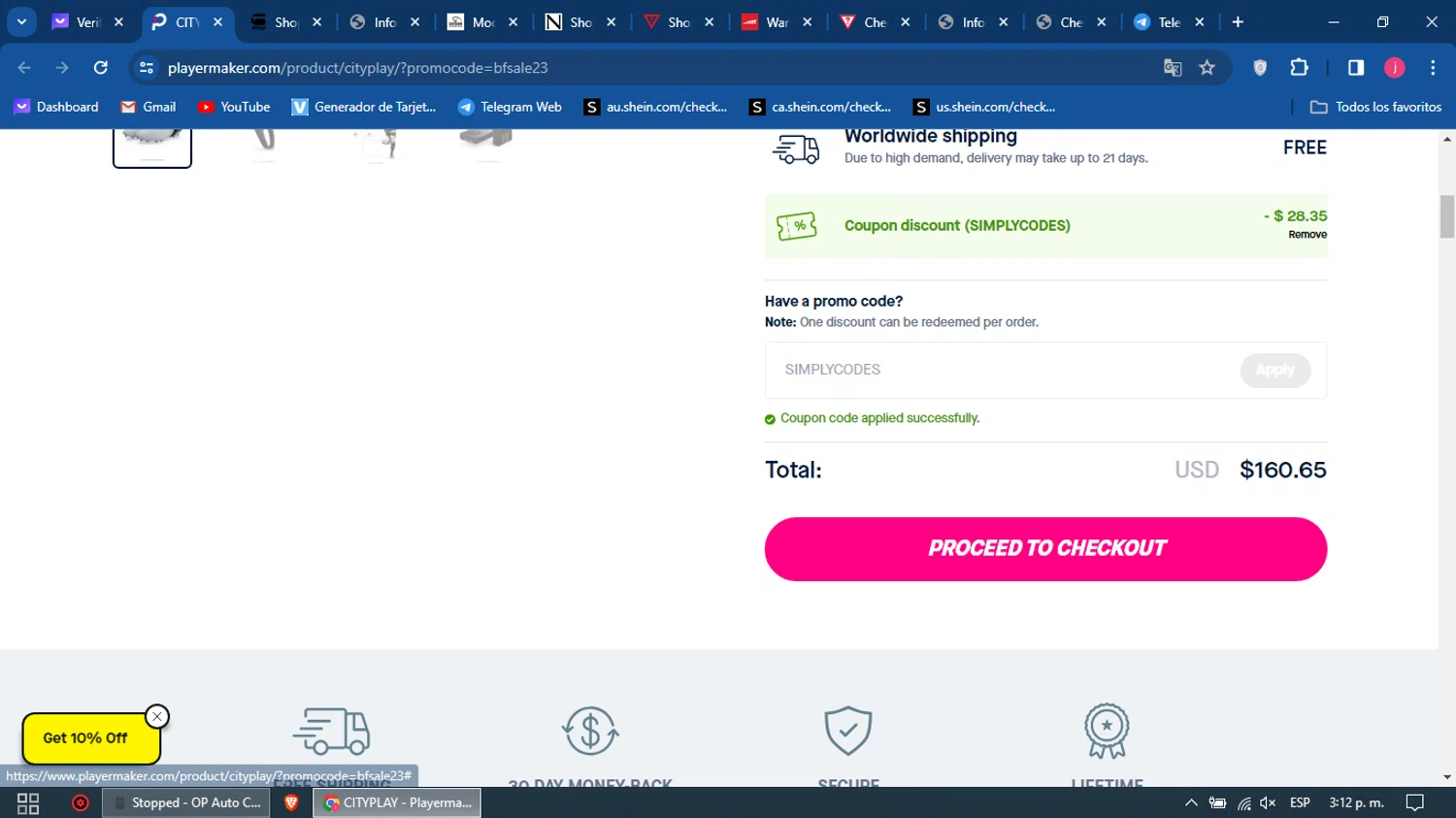1456x818 pixels.
Task: Select the first product thumbnail
Action: (152, 147)
